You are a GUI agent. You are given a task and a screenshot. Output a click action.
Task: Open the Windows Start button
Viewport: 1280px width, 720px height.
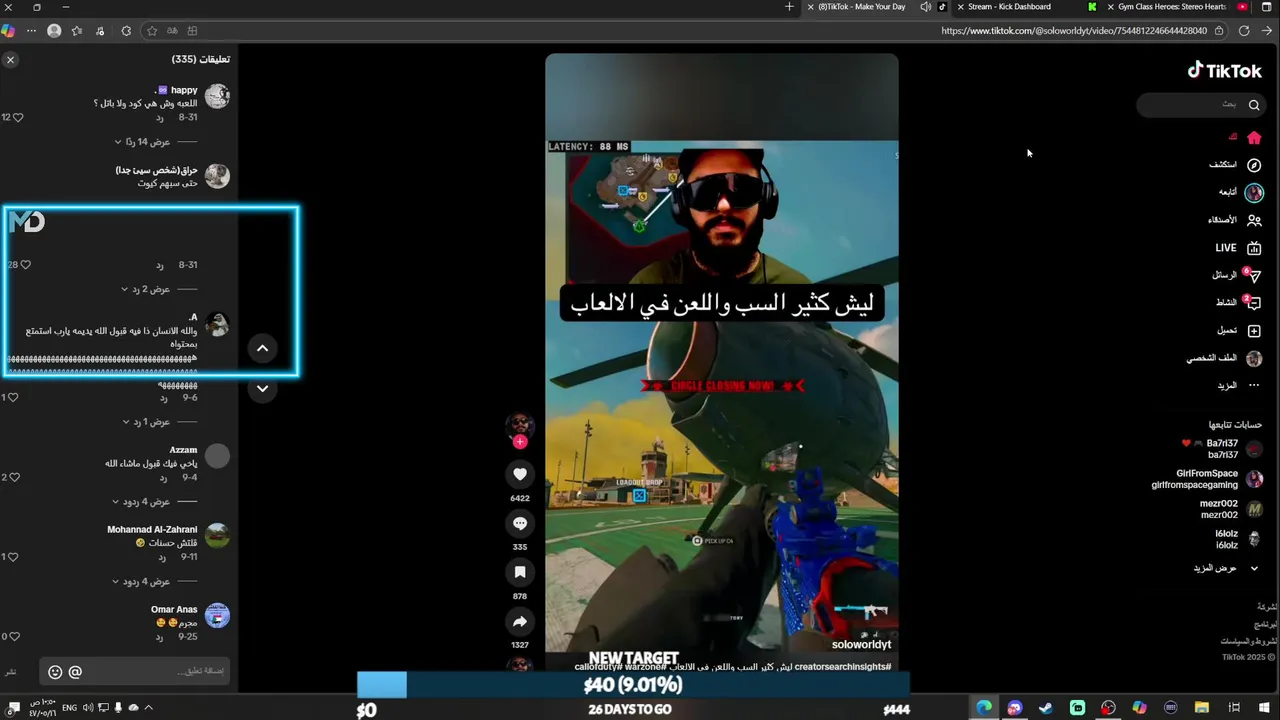[x=1264, y=708]
